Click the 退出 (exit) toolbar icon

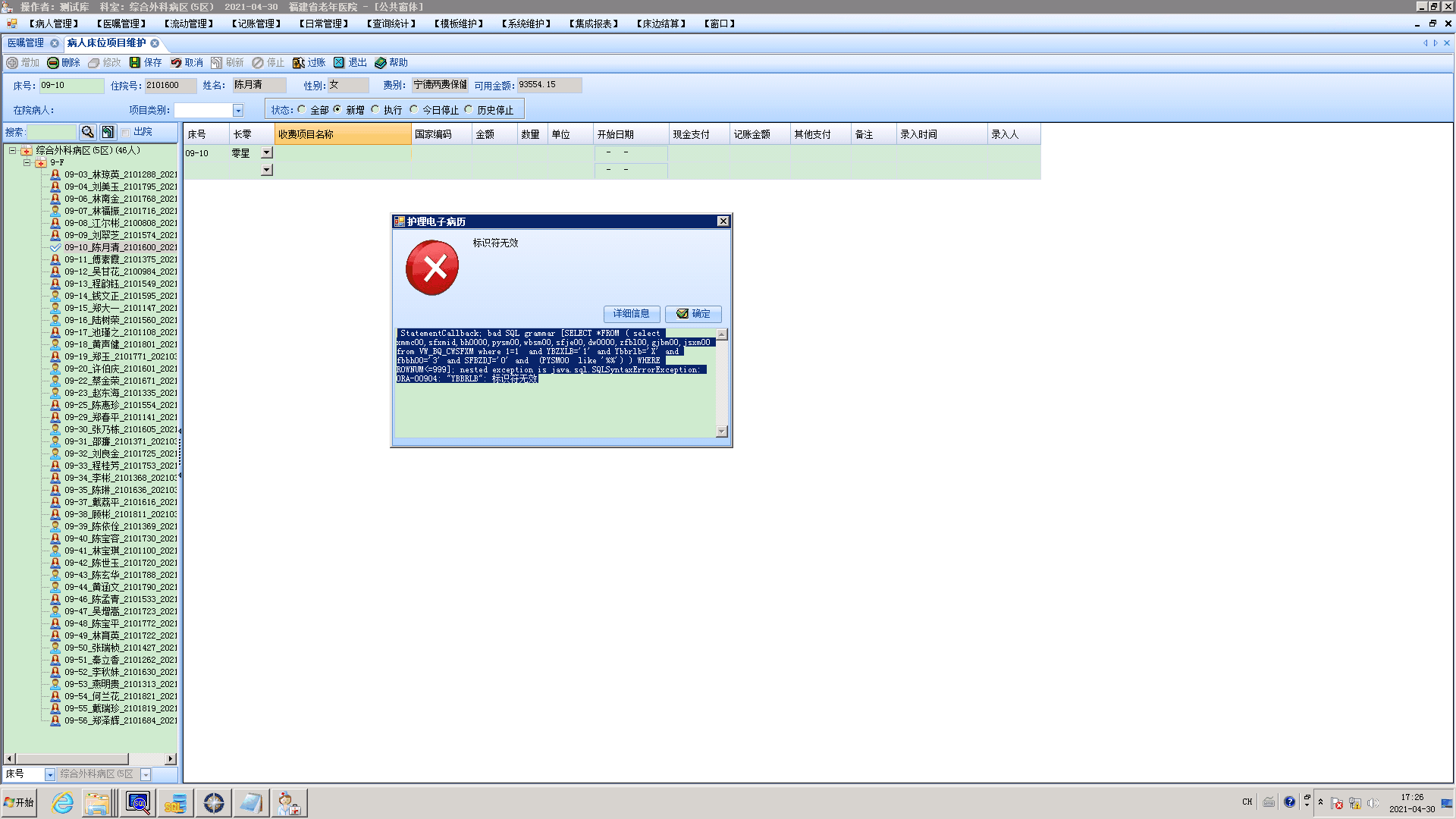coord(339,63)
